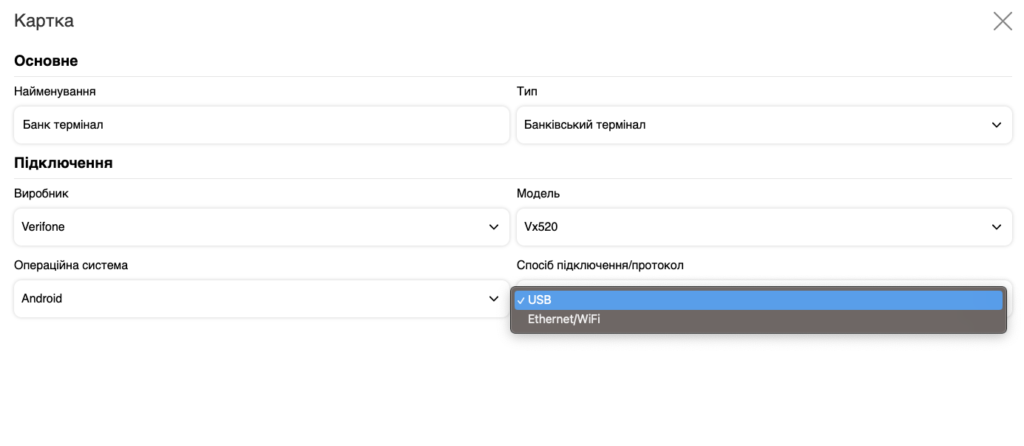Click the Підключення section heading
Image resolution: width=1024 pixels, height=446 pixels.
[x=63, y=162]
